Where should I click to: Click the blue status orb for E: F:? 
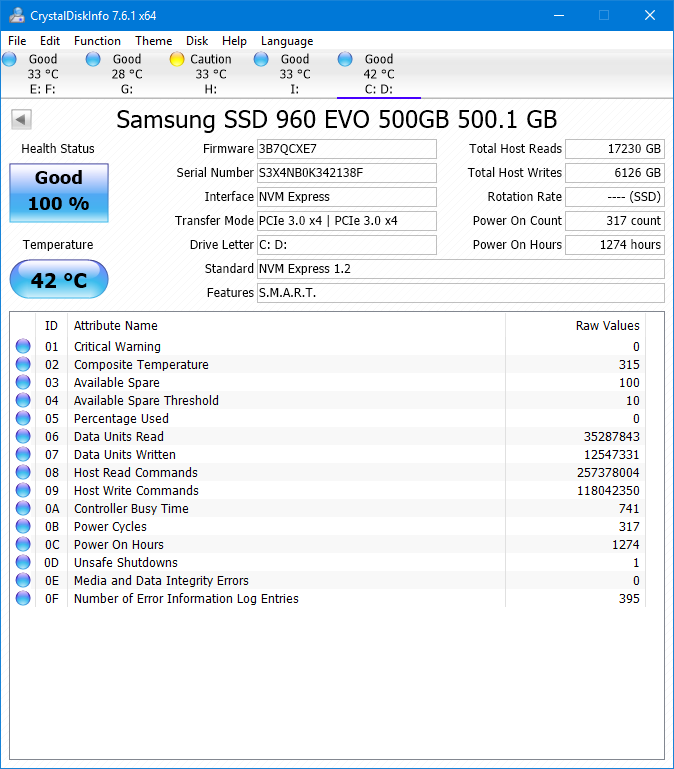tap(9, 59)
